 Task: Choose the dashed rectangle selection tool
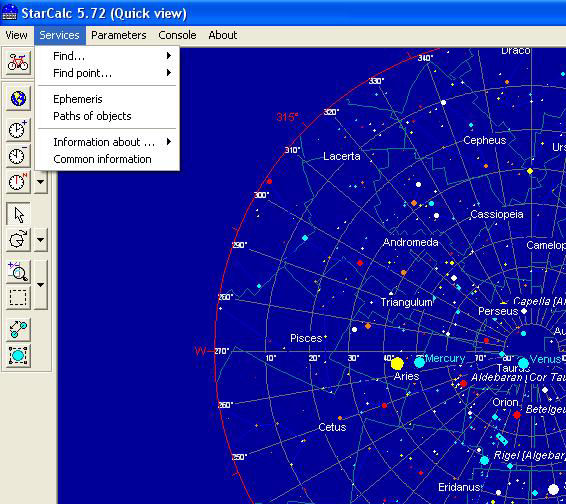point(18,298)
